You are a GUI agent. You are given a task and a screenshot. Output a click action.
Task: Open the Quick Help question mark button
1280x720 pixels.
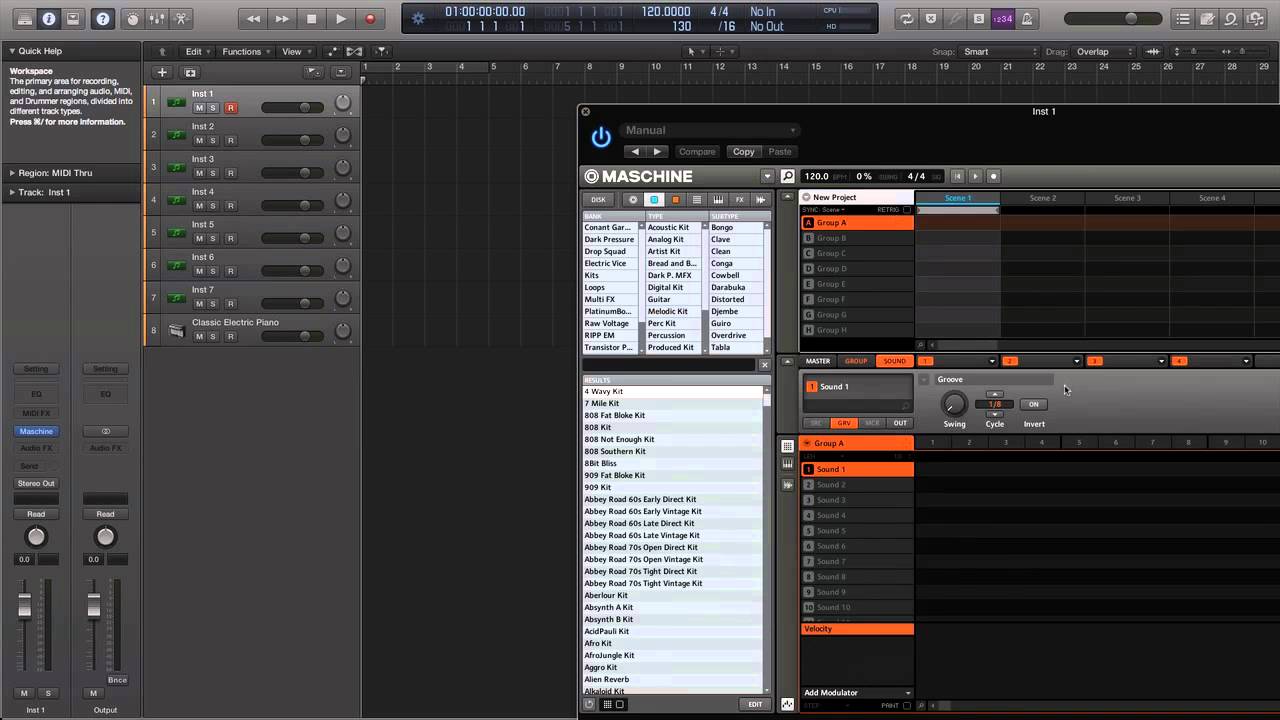[x=102, y=18]
